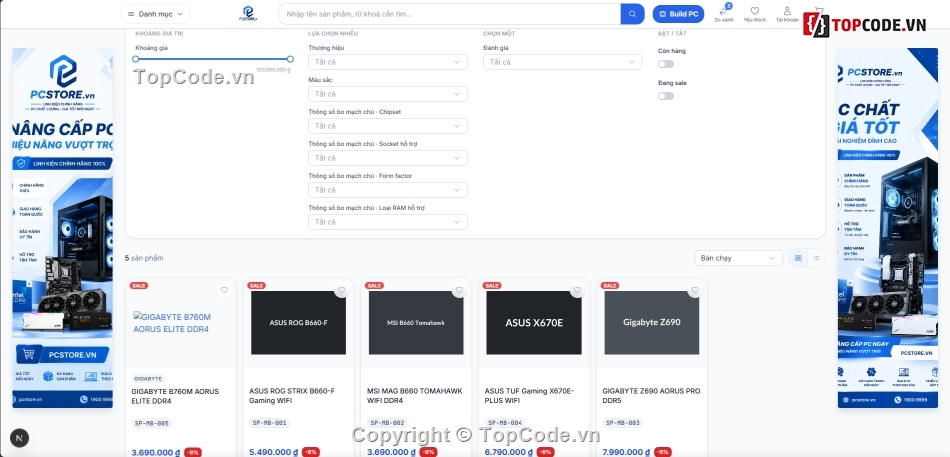The width and height of the screenshot is (950, 457).
Task: Open the So sánh compare icon
Action: [723, 14]
